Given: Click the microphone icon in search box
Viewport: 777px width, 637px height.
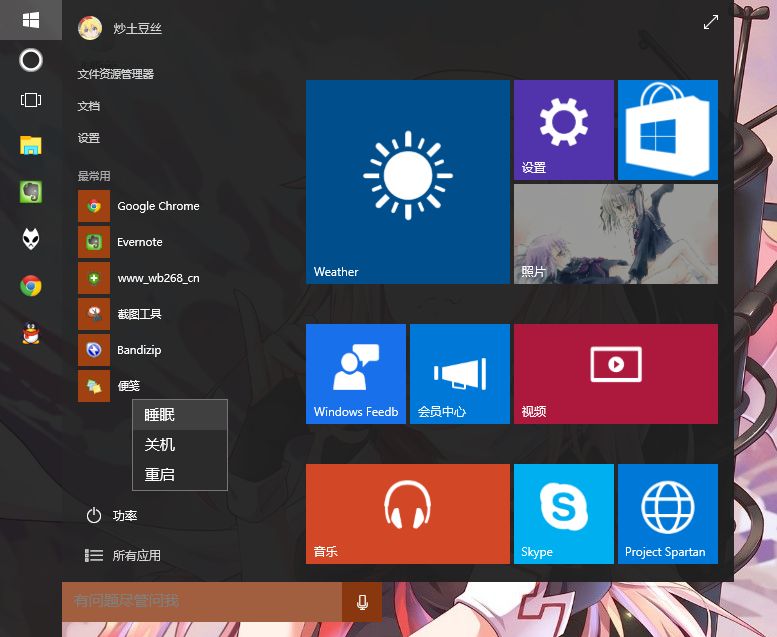Looking at the screenshot, I should (361, 601).
